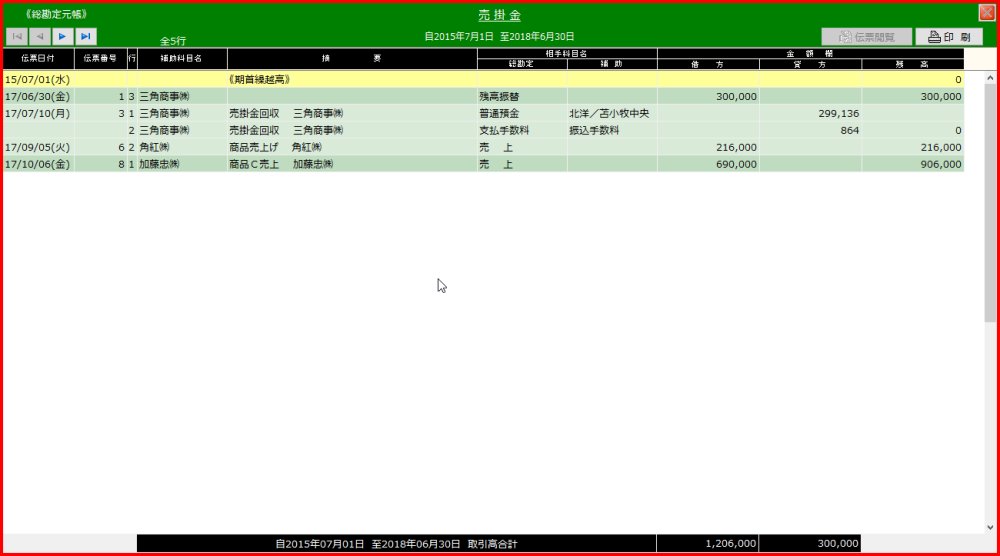Click the next record arrow button
This screenshot has height=556, width=1000.
pyautogui.click(x=63, y=37)
